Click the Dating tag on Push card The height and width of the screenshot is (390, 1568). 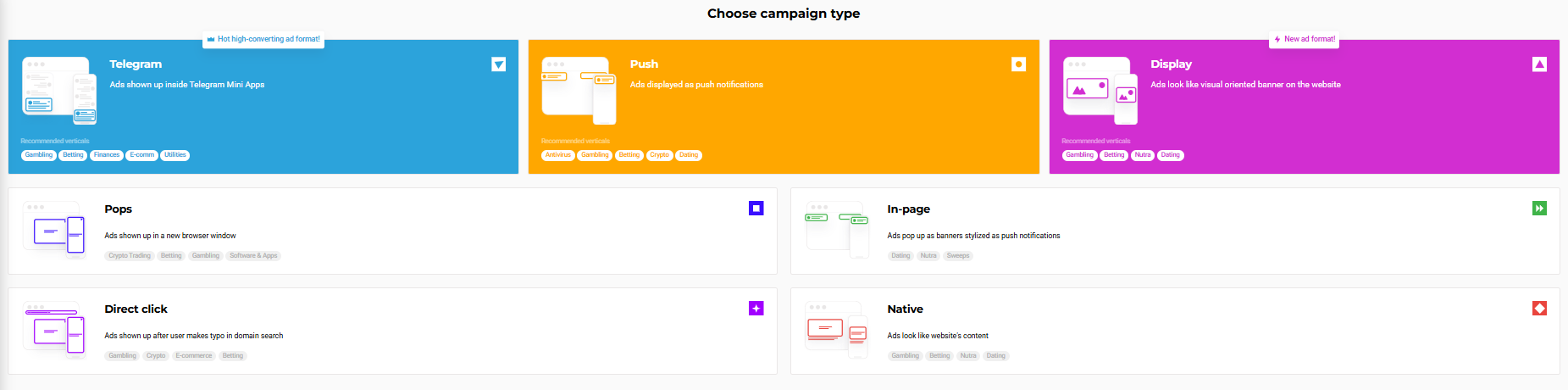coord(689,155)
